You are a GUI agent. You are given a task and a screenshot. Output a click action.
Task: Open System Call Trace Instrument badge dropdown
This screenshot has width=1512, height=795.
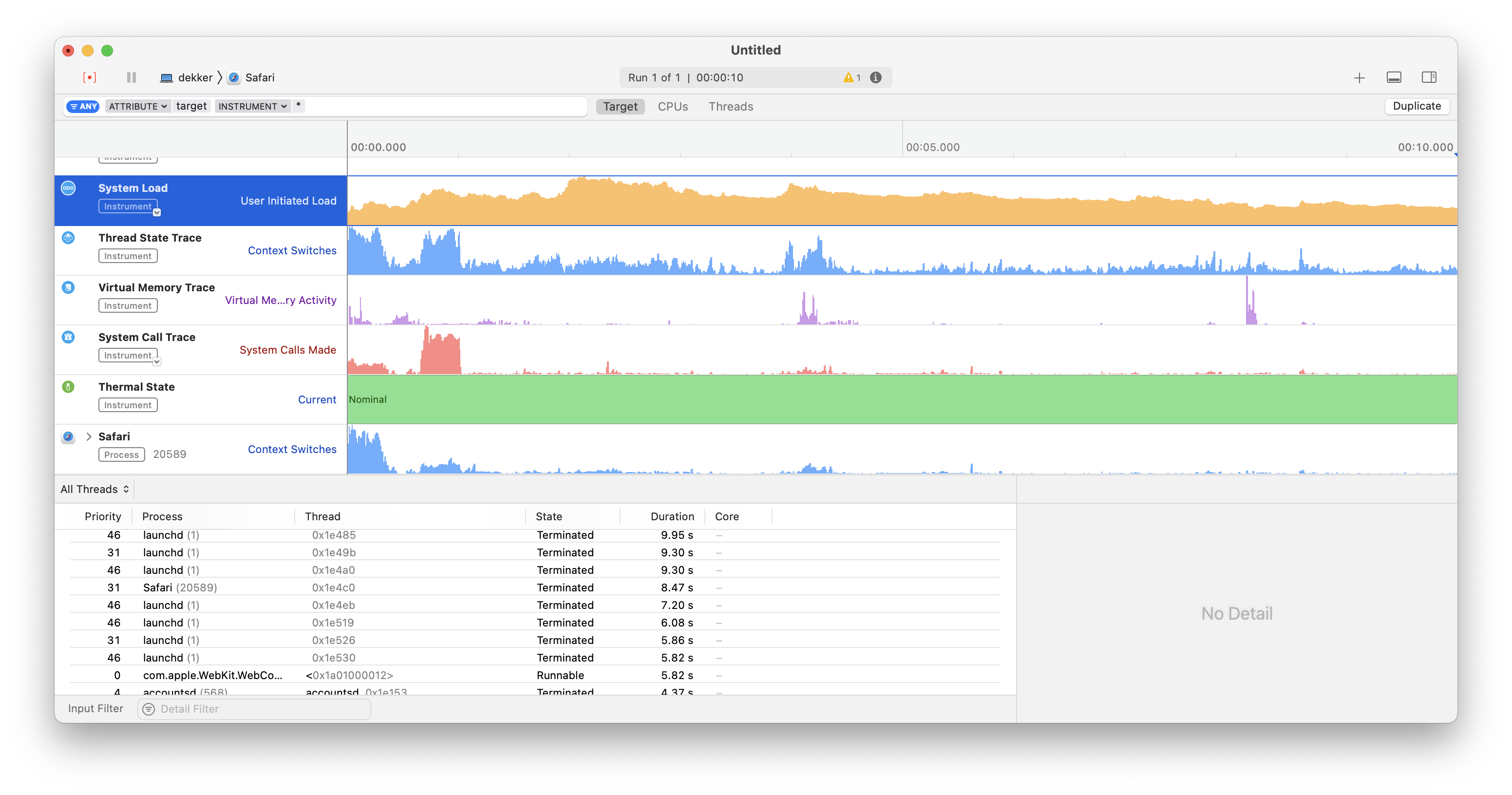pos(157,361)
